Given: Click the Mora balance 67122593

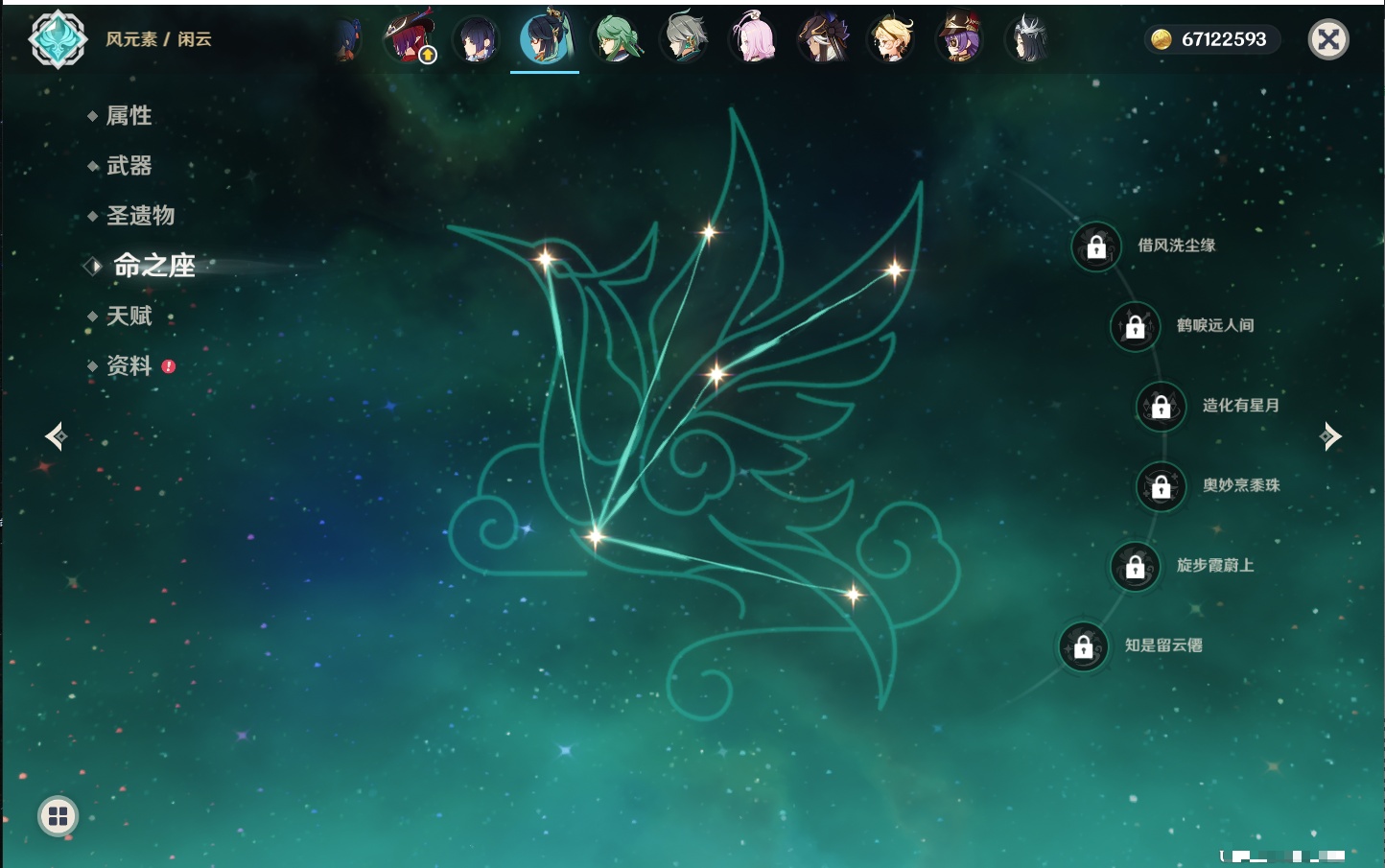Looking at the screenshot, I should 1224,39.
